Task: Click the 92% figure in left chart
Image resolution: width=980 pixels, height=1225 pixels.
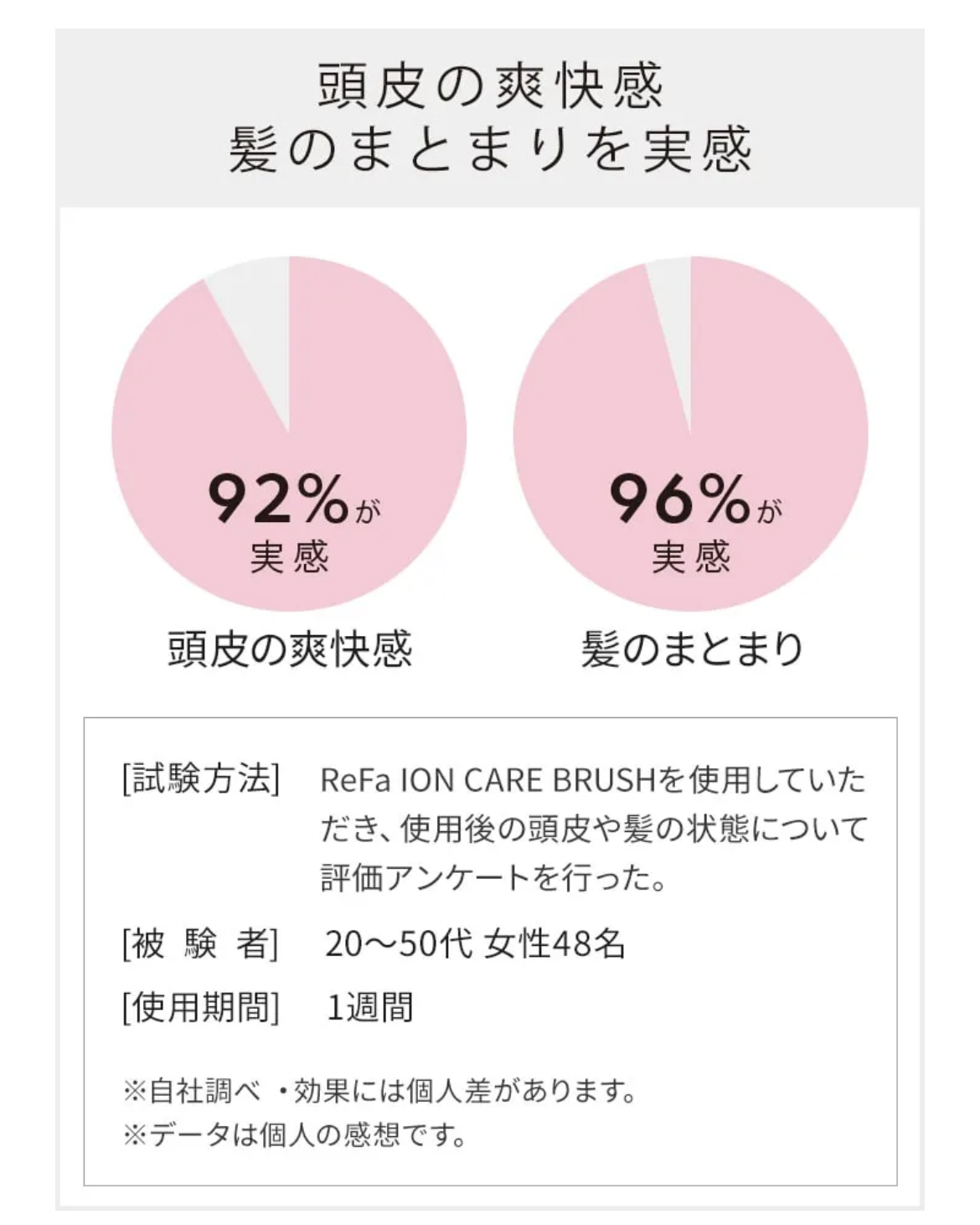Action: click(278, 499)
